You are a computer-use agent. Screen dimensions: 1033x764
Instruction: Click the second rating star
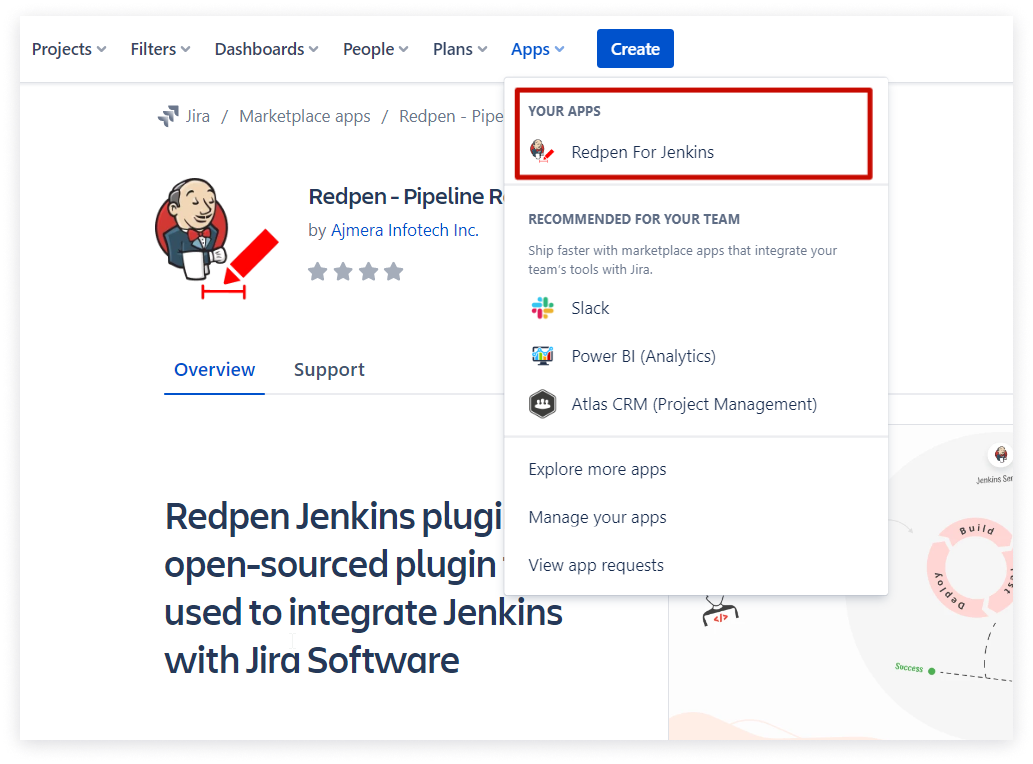343,271
